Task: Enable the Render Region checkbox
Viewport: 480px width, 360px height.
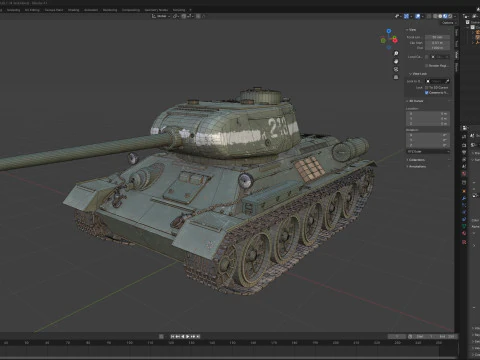Action: 427,66
